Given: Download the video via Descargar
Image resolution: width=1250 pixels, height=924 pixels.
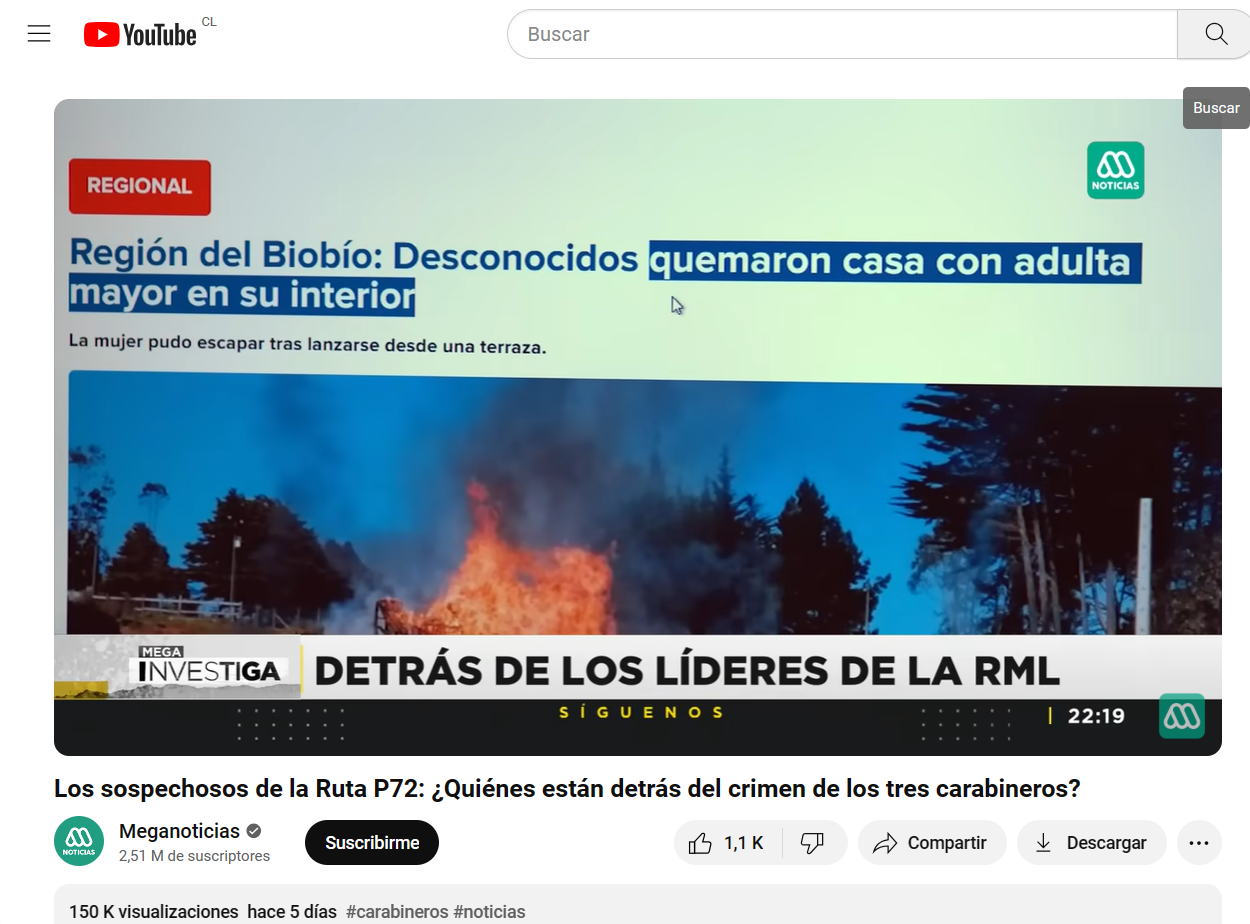Looking at the screenshot, I should 1091,843.
